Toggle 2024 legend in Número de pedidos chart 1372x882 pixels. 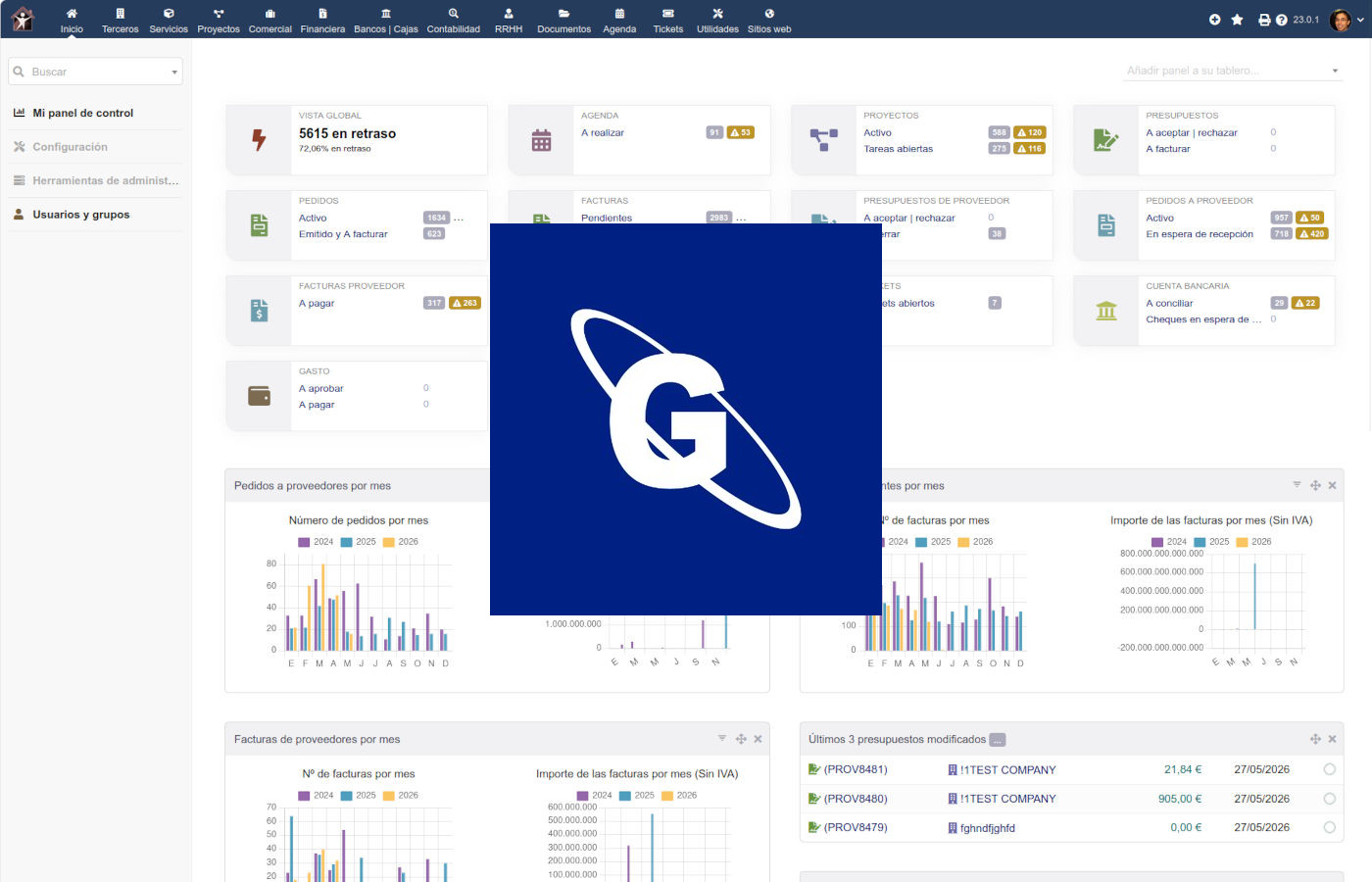(317, 542)
